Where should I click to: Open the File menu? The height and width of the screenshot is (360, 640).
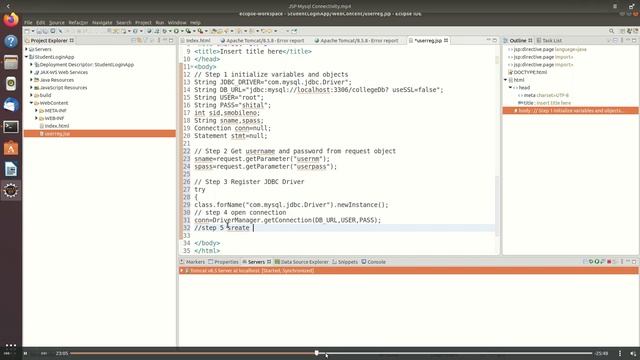tap(28, 22)
